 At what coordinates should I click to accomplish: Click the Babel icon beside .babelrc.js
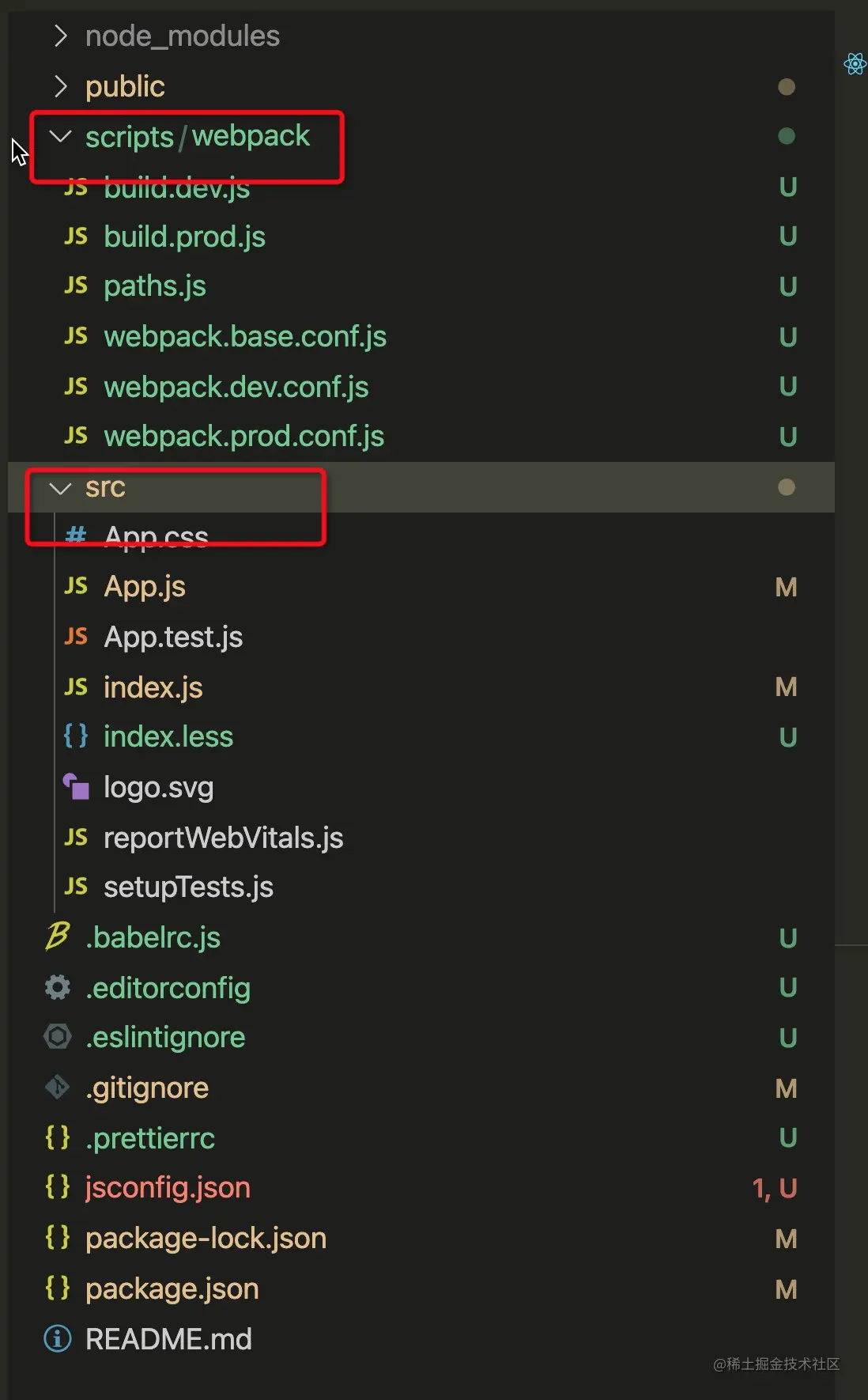click(x=58, y=937)
